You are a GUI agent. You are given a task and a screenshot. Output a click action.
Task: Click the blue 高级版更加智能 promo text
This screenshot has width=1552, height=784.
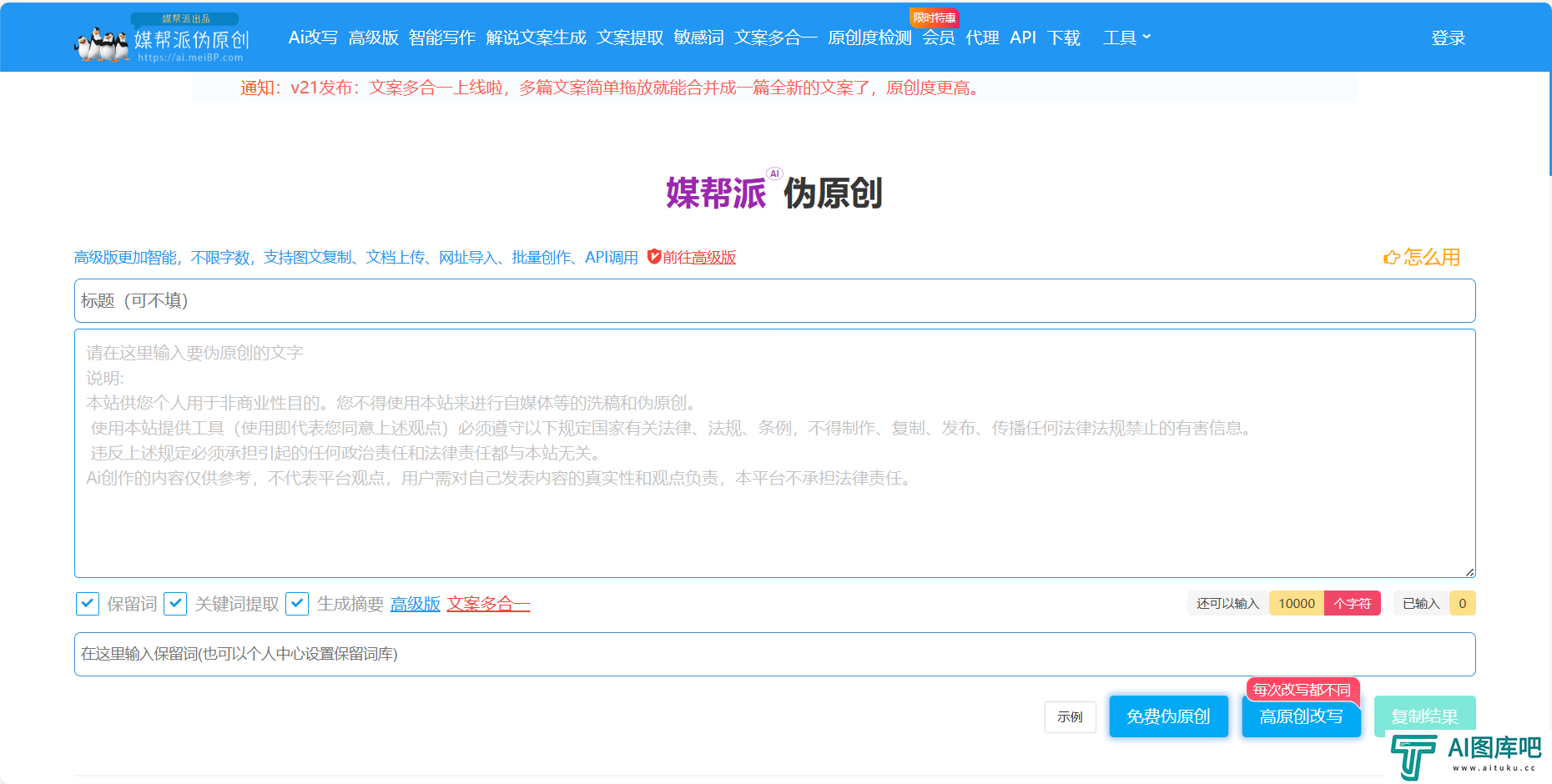tap(355, 257)
